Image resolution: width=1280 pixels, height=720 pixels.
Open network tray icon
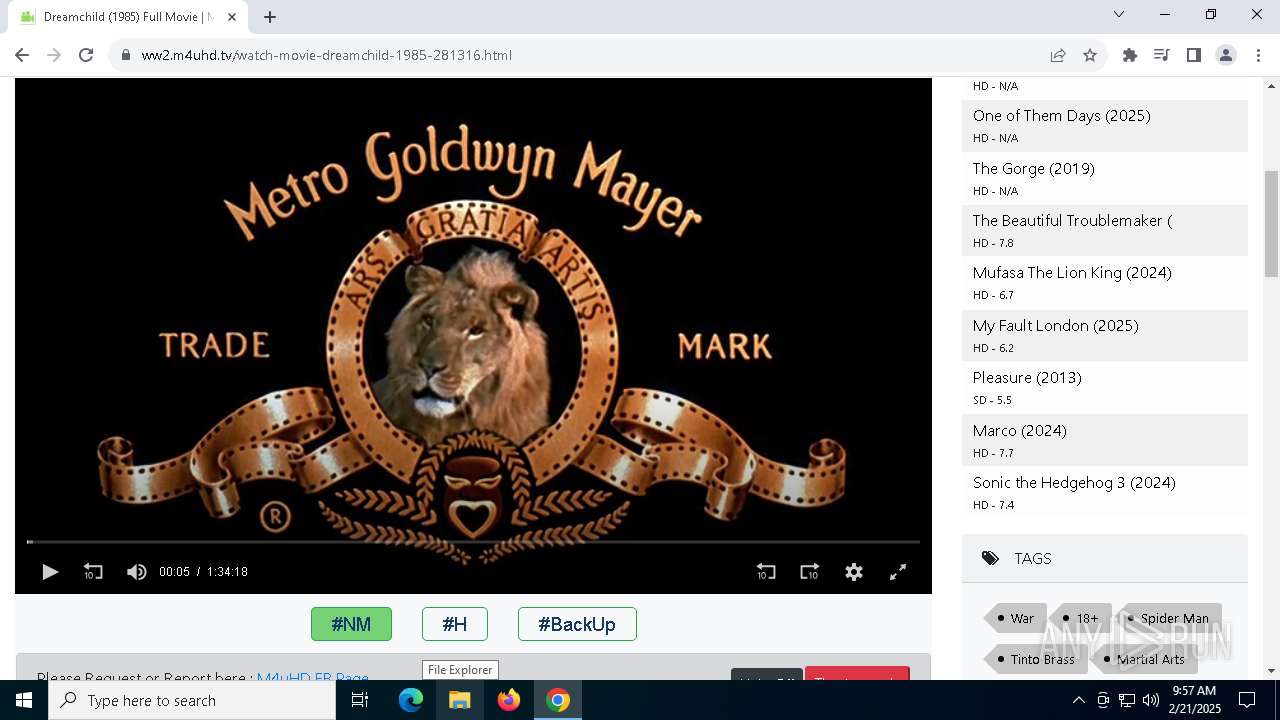click(x=1127, y=700)
